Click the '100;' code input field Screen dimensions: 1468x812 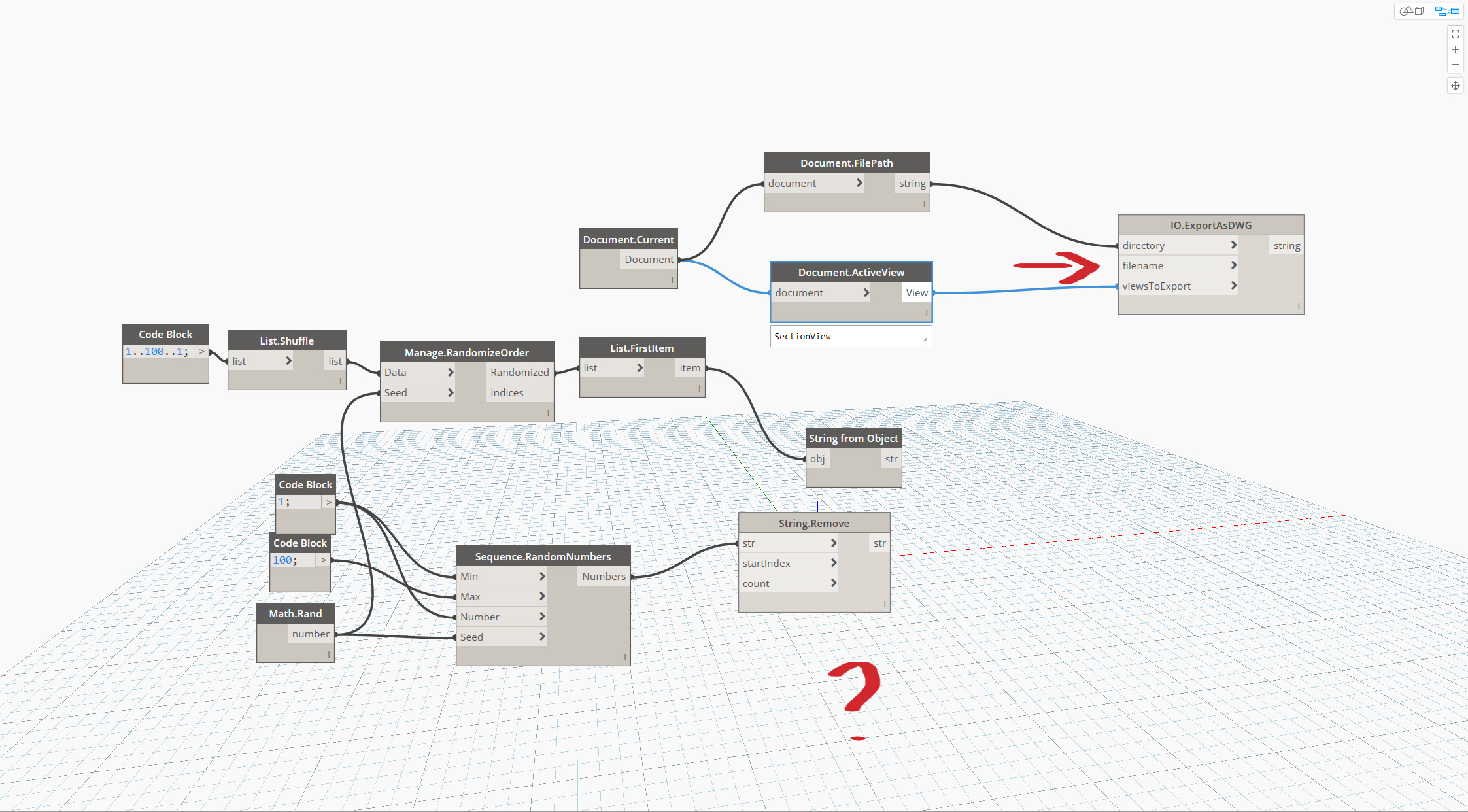293,560
